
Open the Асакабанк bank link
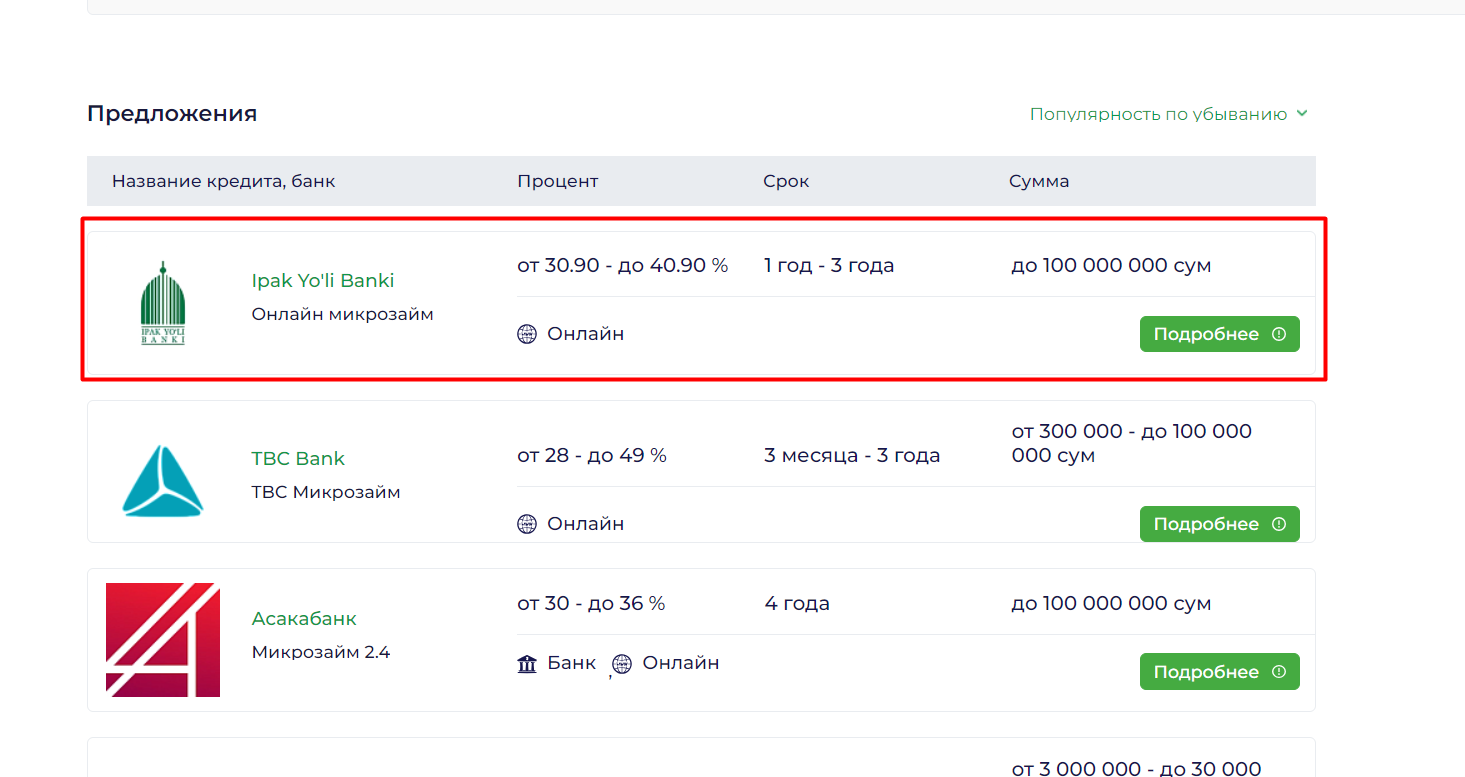(x=304, y=619)
